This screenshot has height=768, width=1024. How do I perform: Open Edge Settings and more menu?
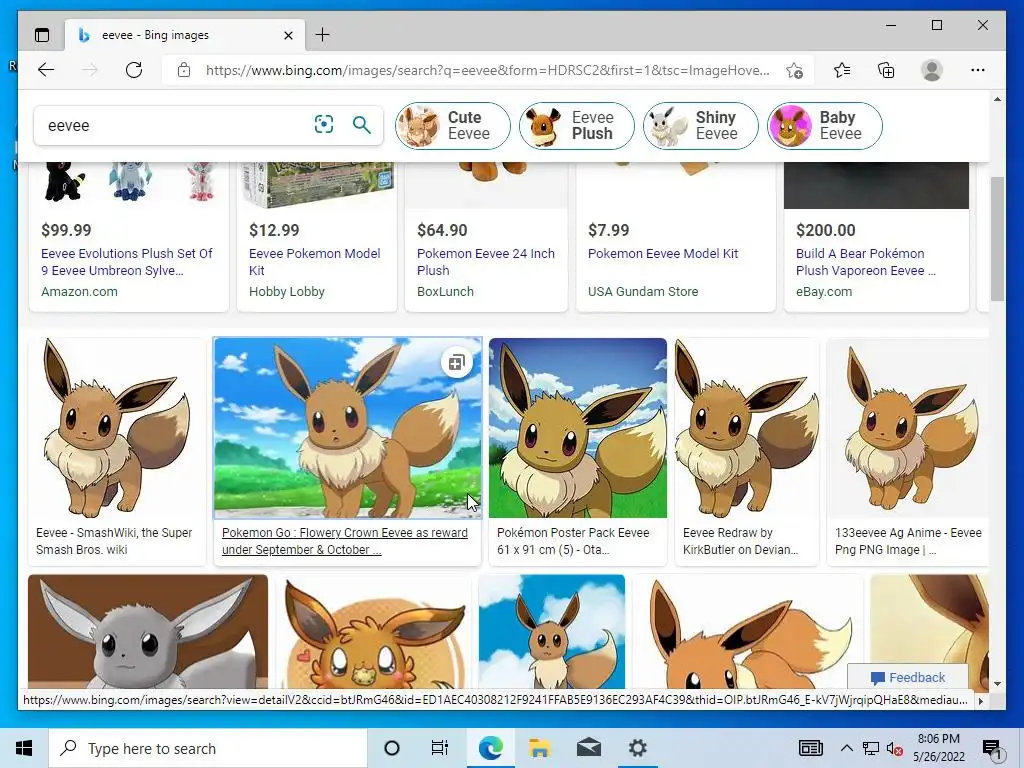click(x=977, y=70)
